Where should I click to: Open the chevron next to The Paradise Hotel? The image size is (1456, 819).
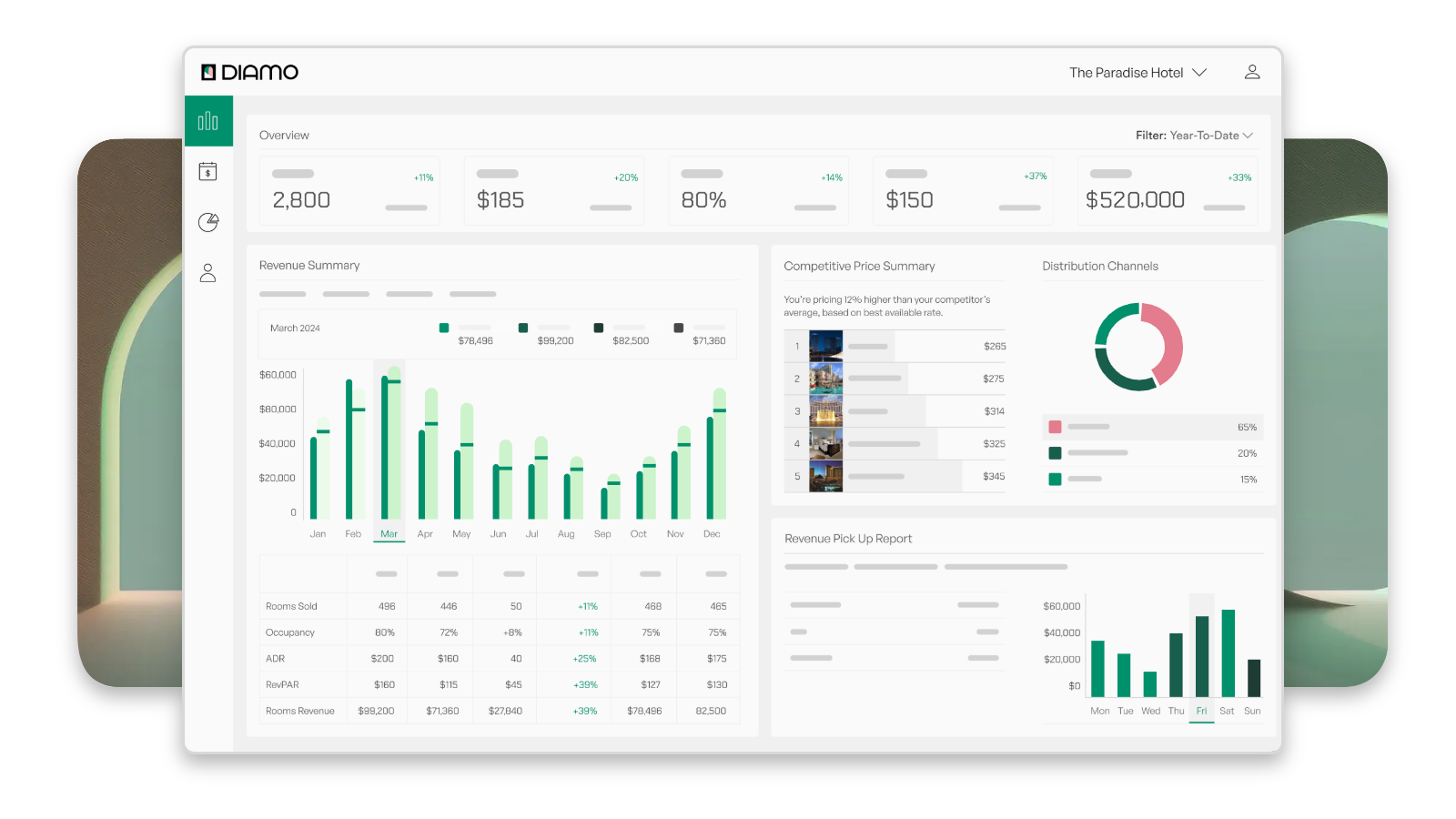tap(1200, 72)
